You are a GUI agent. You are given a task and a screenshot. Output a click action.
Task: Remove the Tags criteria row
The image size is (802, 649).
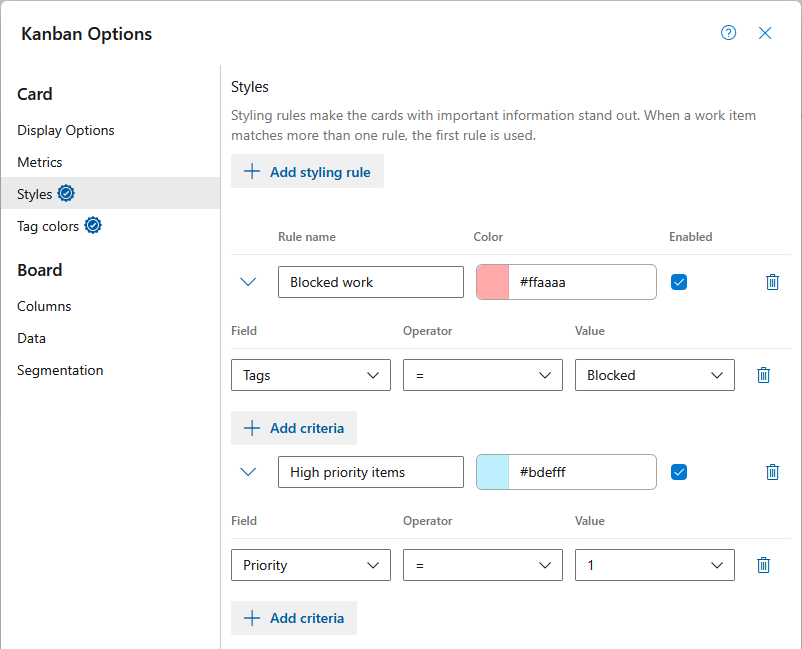coord(763,375)
